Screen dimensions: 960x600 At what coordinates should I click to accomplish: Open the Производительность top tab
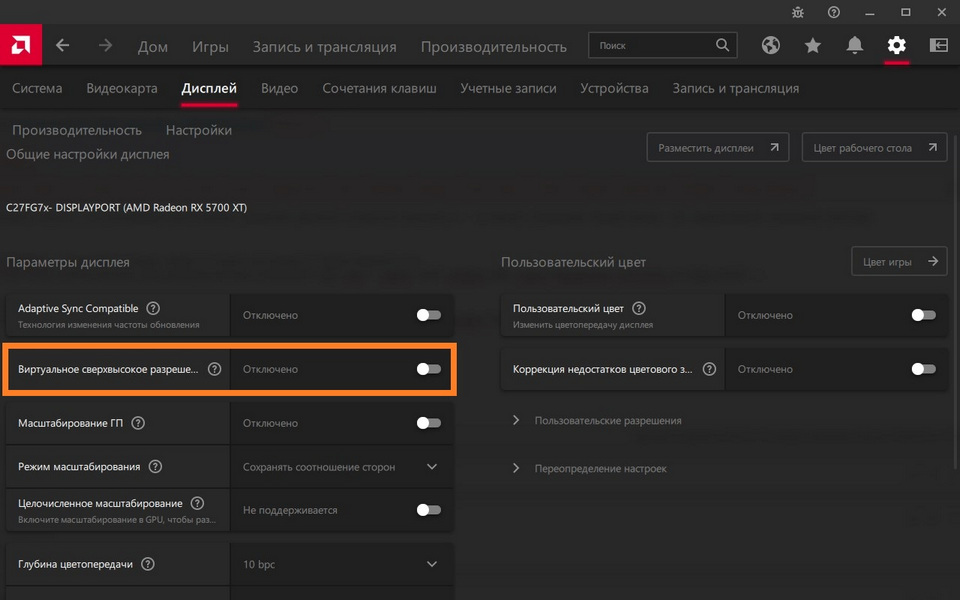(x=493, y=47)
